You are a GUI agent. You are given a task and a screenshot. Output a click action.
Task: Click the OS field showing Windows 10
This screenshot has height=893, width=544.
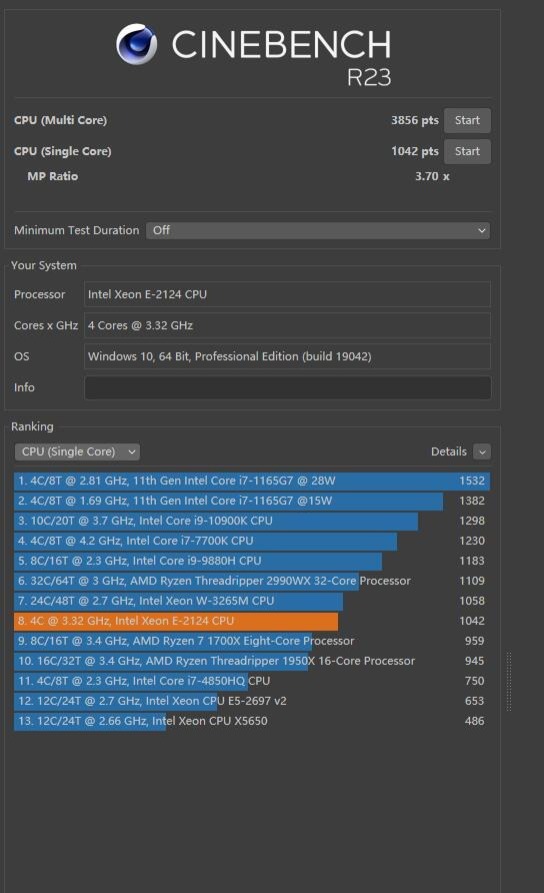click(x=287, y=357)
